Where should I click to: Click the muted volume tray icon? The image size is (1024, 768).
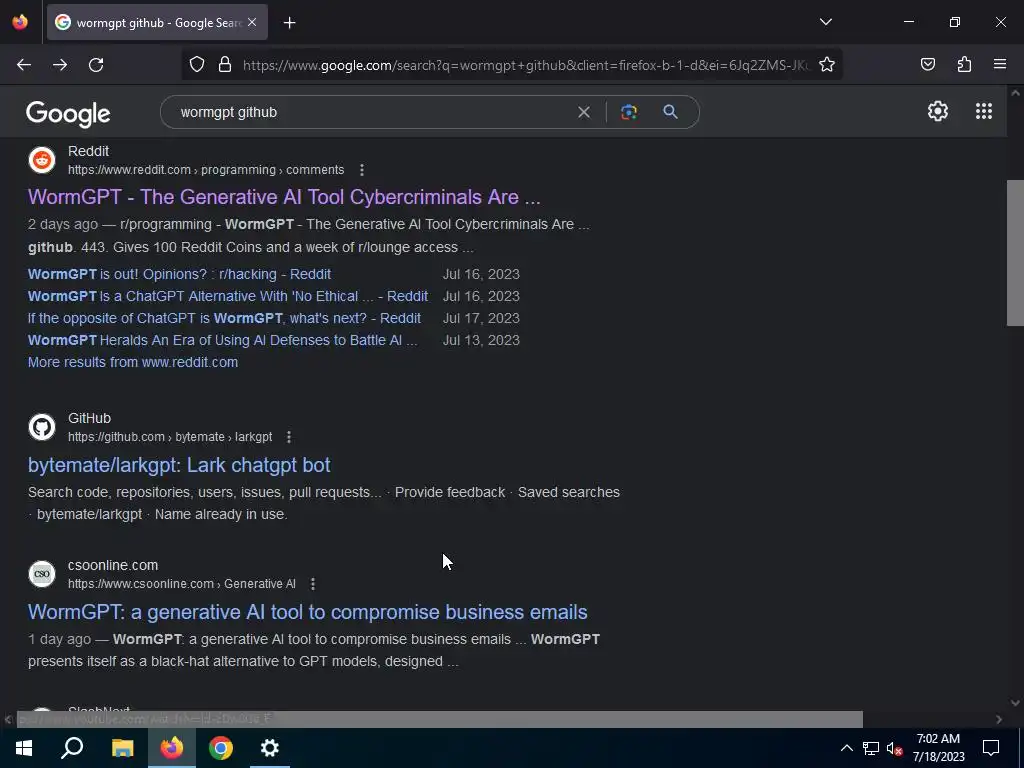[895, 748]
